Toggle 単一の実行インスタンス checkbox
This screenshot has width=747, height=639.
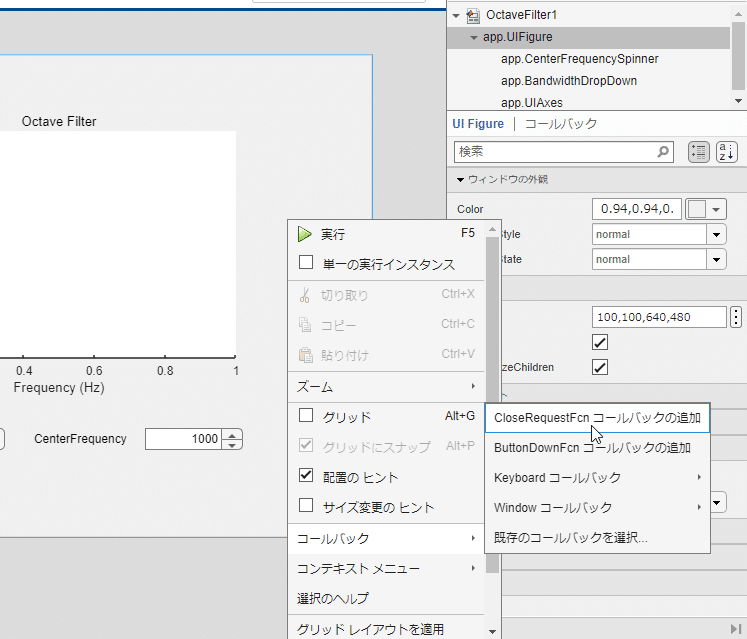click(x=306, y=263)
